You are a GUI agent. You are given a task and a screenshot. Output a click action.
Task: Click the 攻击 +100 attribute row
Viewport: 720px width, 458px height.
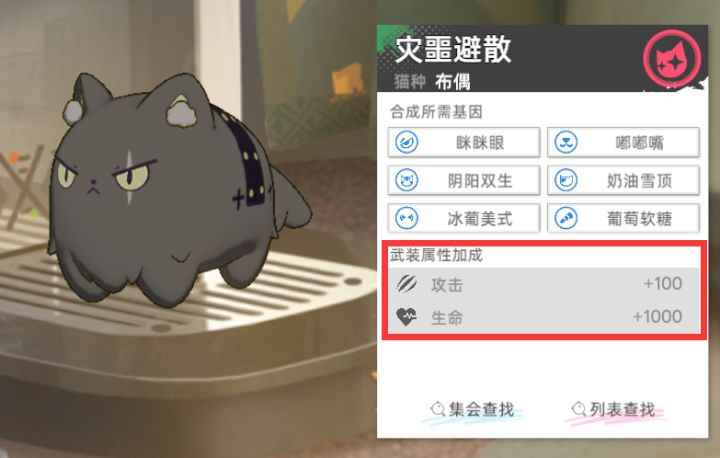544,284
